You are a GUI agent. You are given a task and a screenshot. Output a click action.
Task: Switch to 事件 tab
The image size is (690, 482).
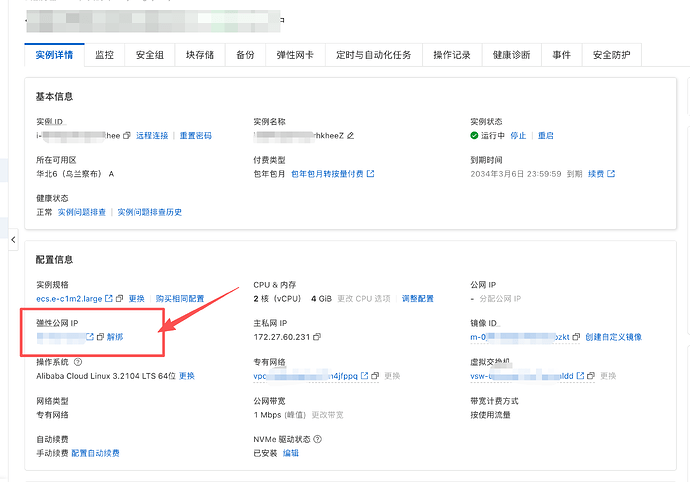click(x=562, y=55)
